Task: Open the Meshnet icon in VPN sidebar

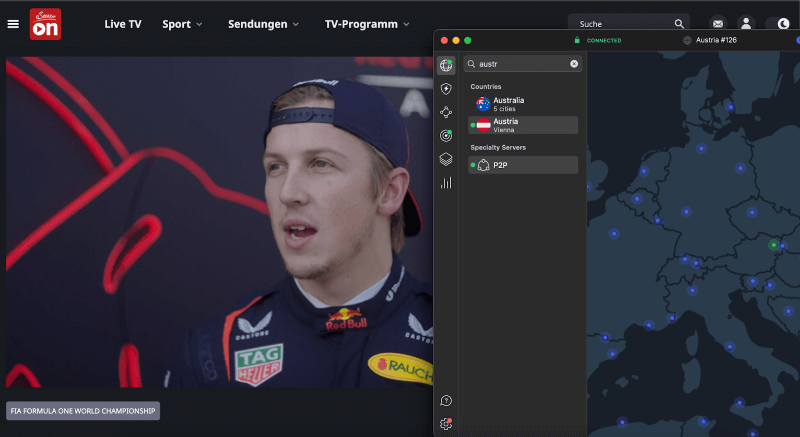Action: click(446, 112)
